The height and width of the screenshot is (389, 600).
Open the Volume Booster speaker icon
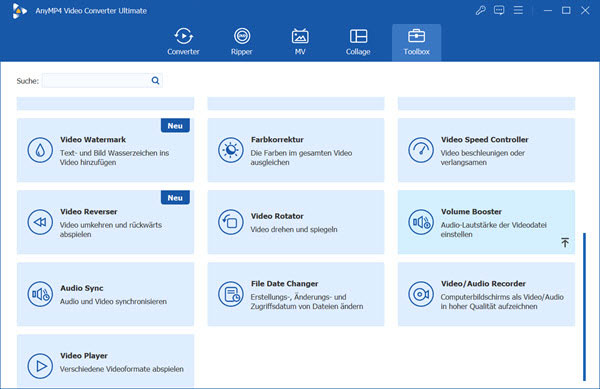coord(421,222)
